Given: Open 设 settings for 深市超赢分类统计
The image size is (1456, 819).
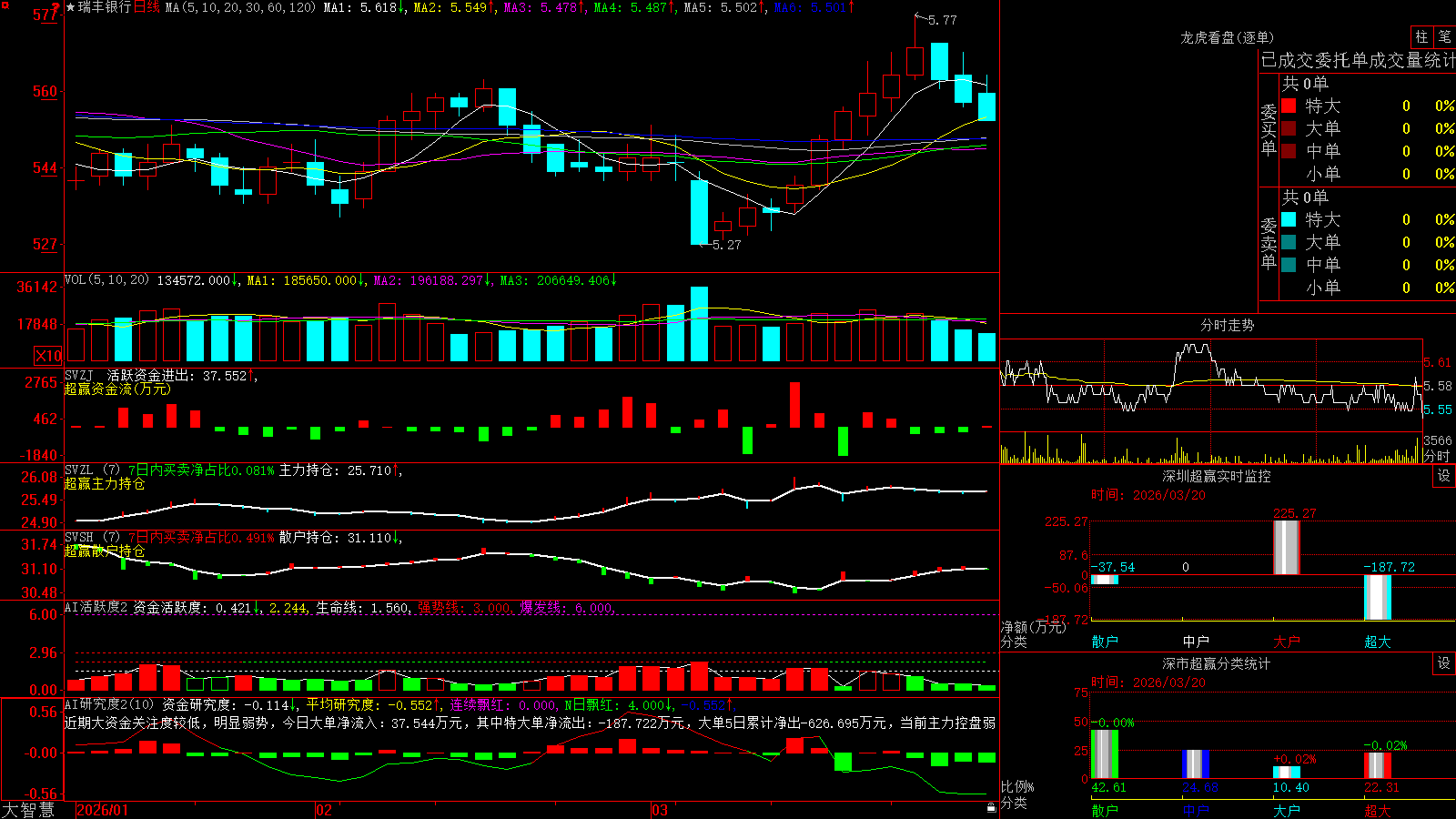Looking at the screenshot, I should [x=1444, y=663].
